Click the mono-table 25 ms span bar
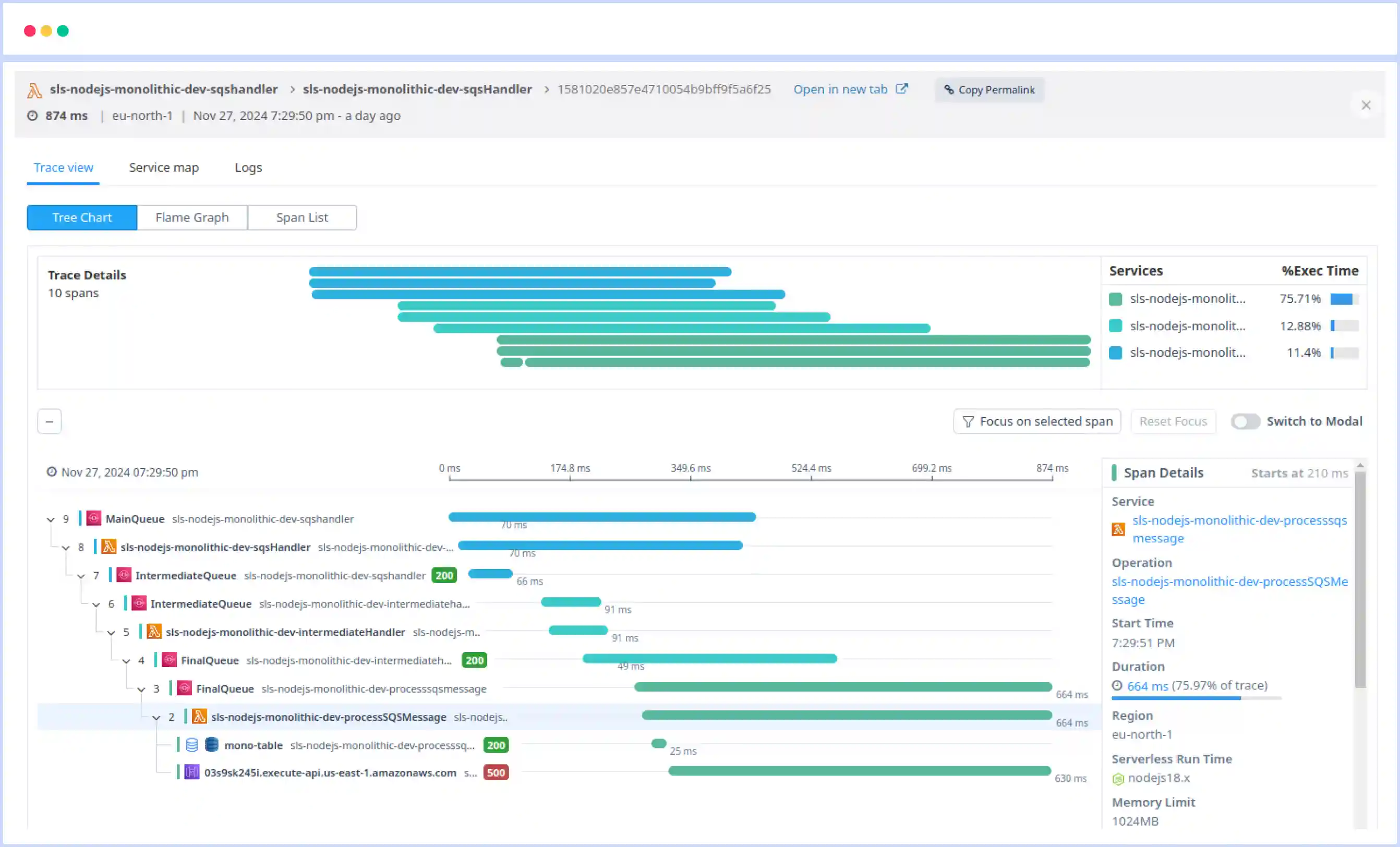The image size is (1400, 847). tap(658, 743)
